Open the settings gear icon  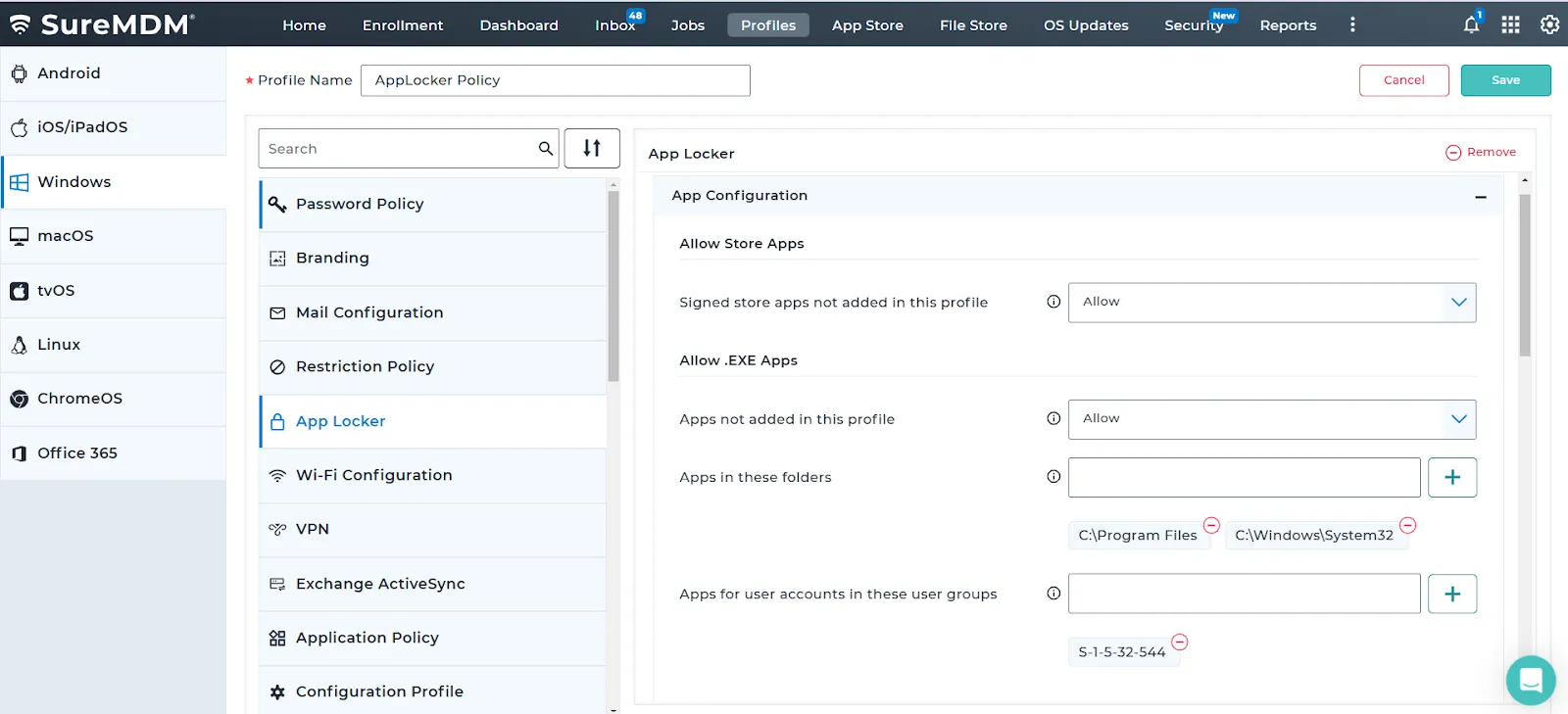[x=1549, y=24]
